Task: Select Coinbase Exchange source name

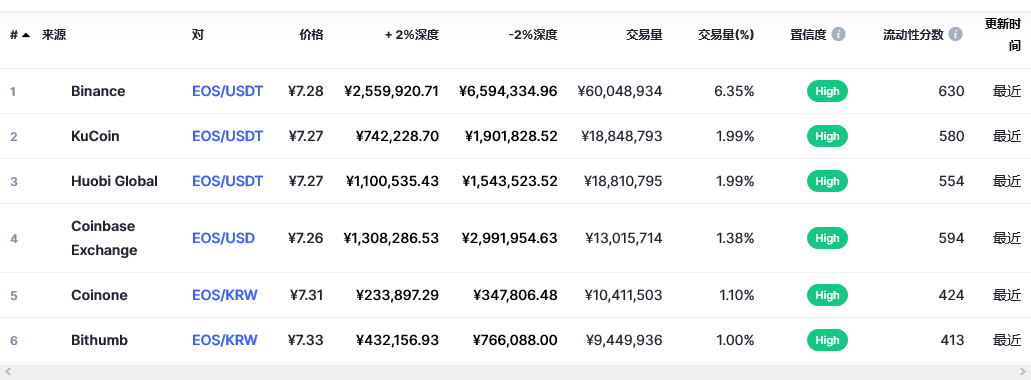Action: pos(104,238)
